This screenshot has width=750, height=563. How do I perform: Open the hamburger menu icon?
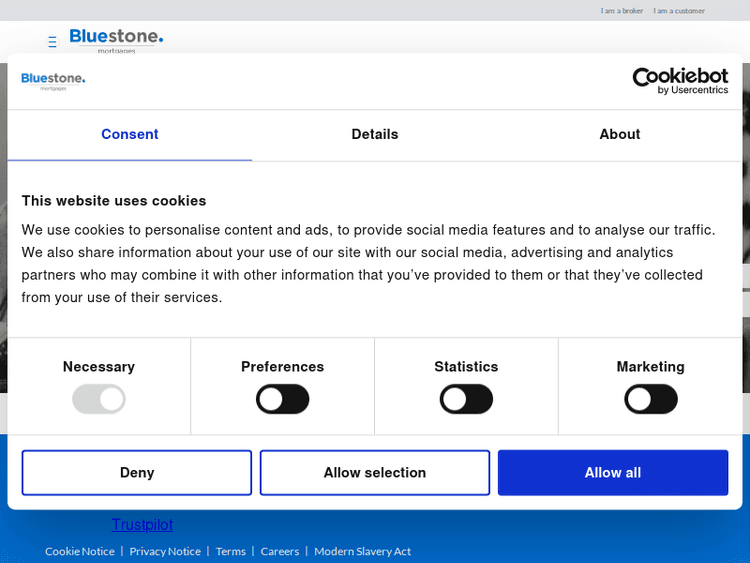coord(53,42)
